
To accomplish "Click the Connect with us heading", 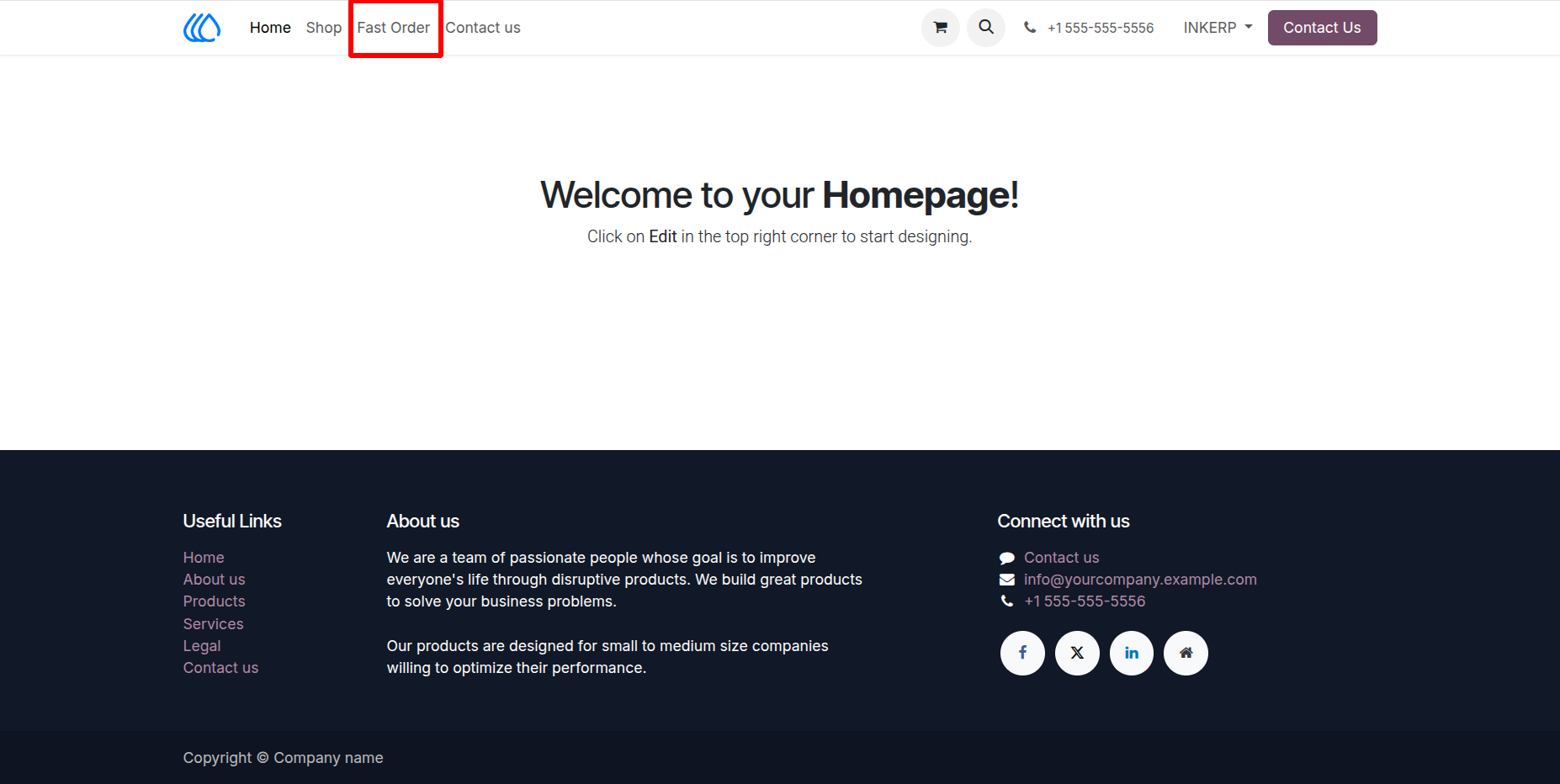I will [x=1064, y=522].
